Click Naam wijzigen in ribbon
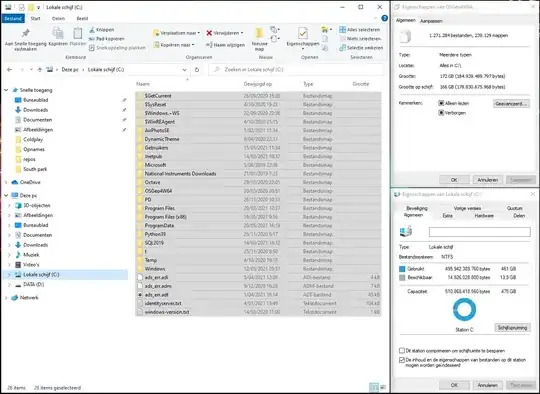The image size is (540, 394). [x=225, y=45]
